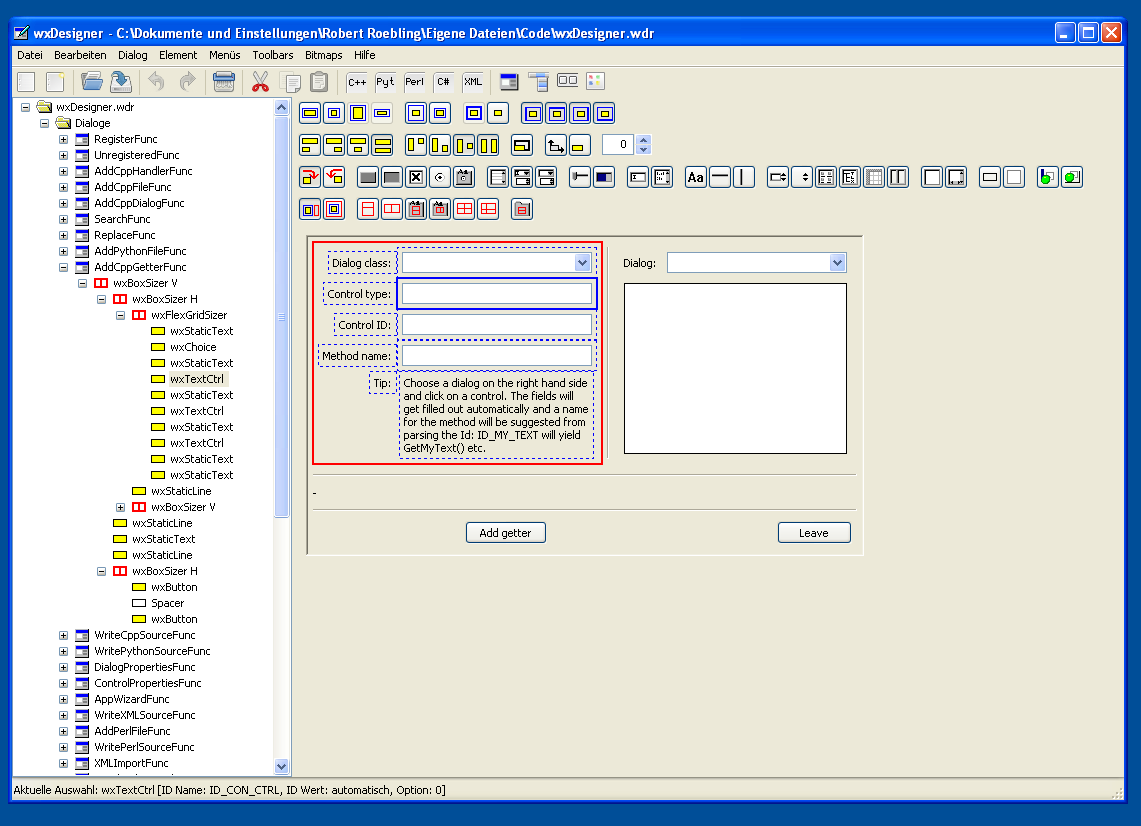The image size is (1141, 826).
Task: Click the C# code generation icon
Action: coord(443,82)
